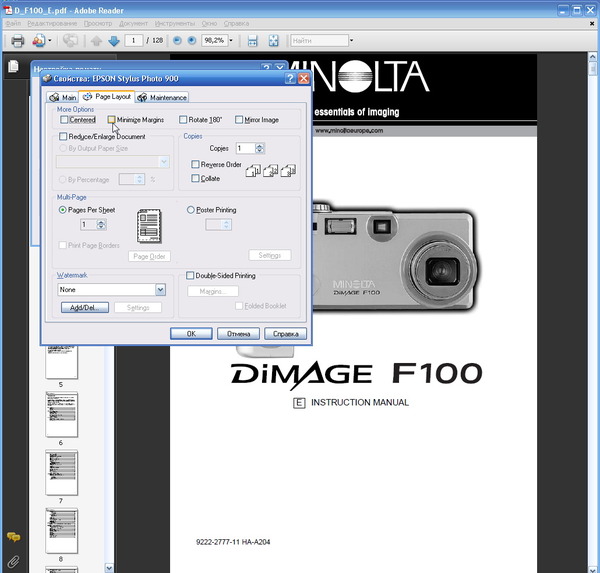The image size is (600, 573).
Task: Close the EPSON Stylus Photo 900 dialog
Action: (304, 78)
